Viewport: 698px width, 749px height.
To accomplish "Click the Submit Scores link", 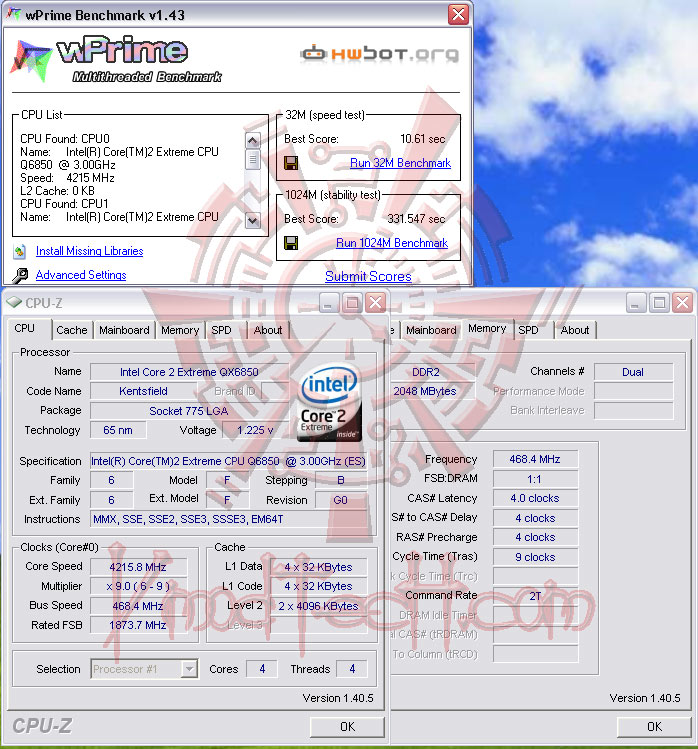I will pos(368,276).
